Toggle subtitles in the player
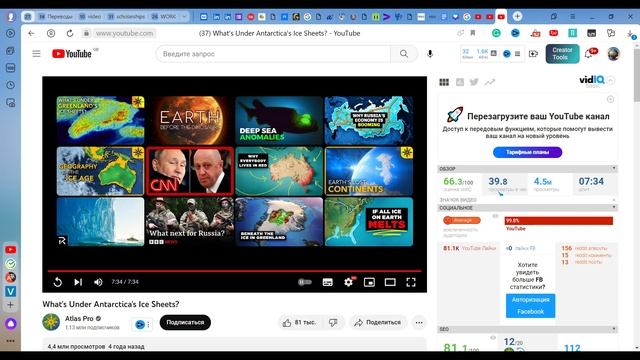This screenshot has width=640, height=360. (327, 282)
